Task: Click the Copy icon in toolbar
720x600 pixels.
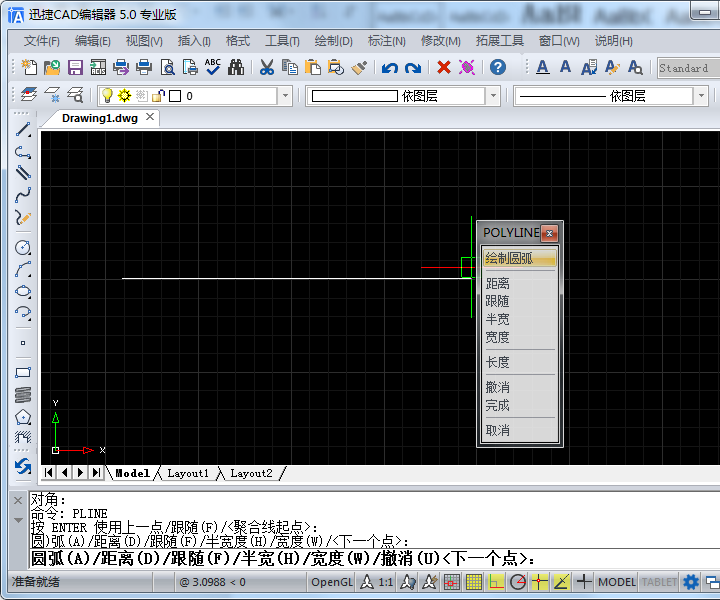Action: 290,67
